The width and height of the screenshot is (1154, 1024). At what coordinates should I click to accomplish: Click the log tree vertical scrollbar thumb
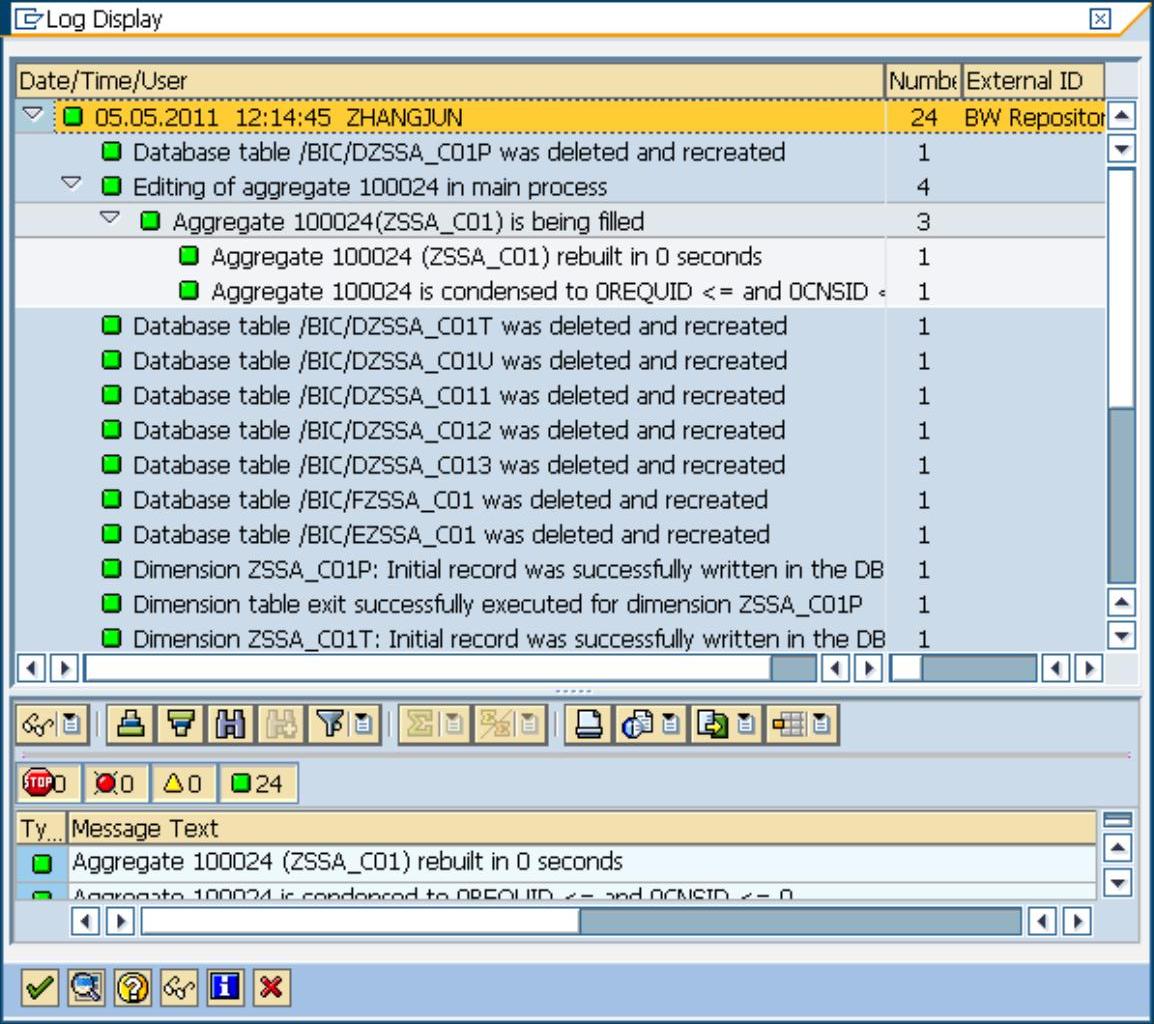pyautogui.click(x=1122, y=290)
